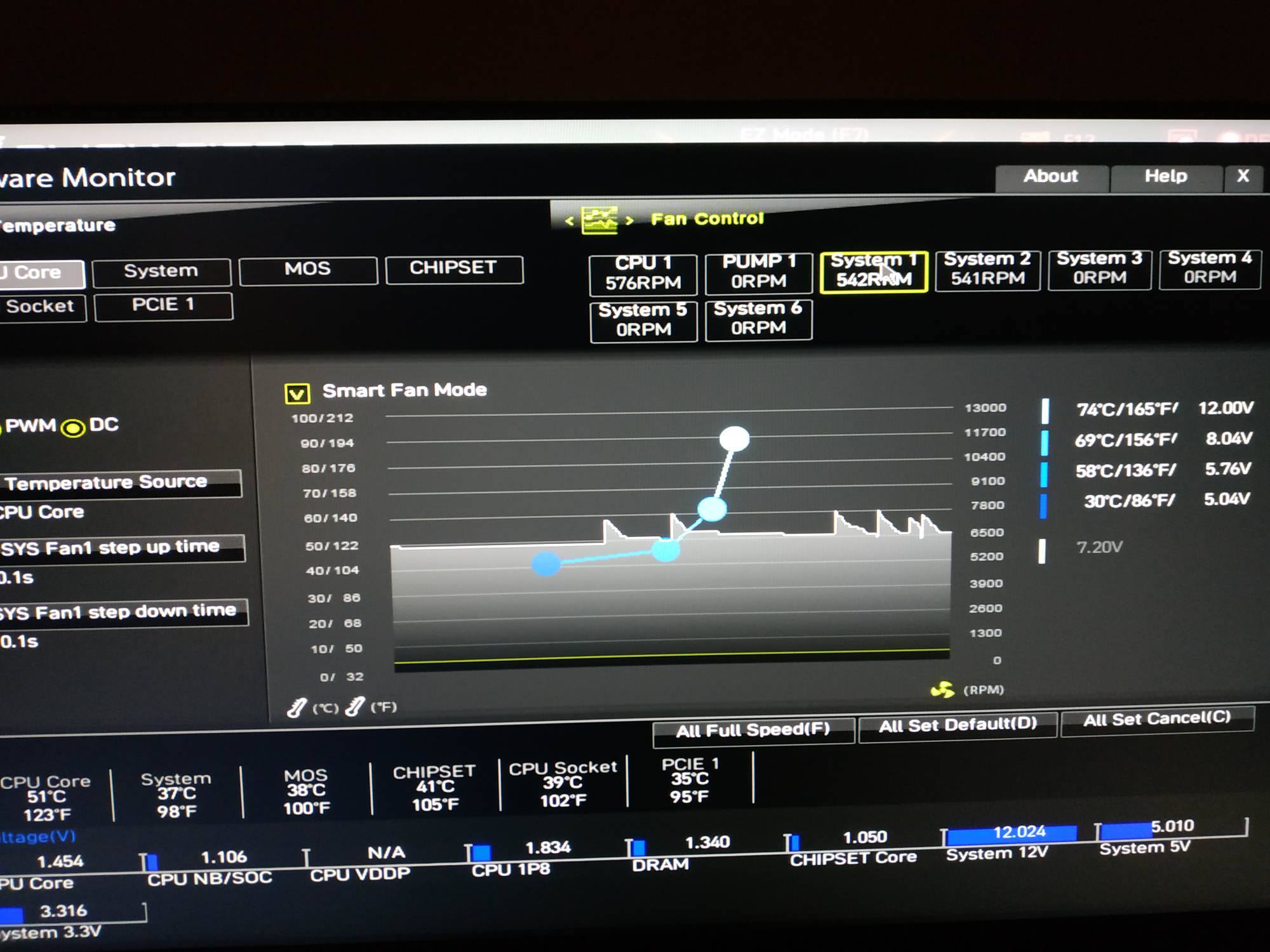
Task: Click System 3.3V reading 3.316
Action: coord(63,912)
